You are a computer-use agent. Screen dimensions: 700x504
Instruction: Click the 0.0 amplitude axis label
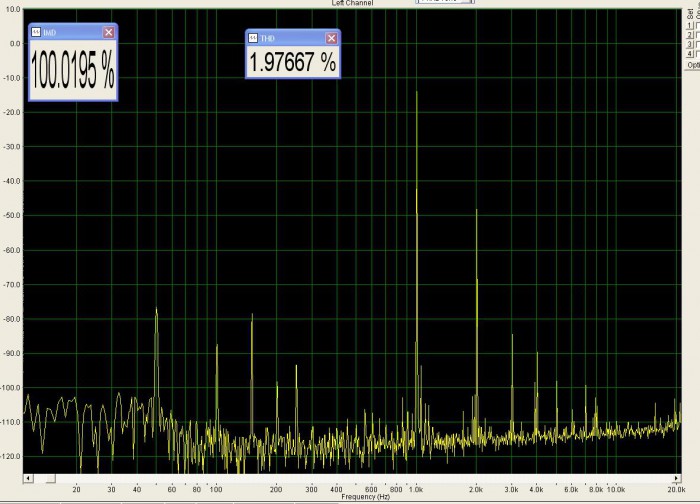[15, 43]
